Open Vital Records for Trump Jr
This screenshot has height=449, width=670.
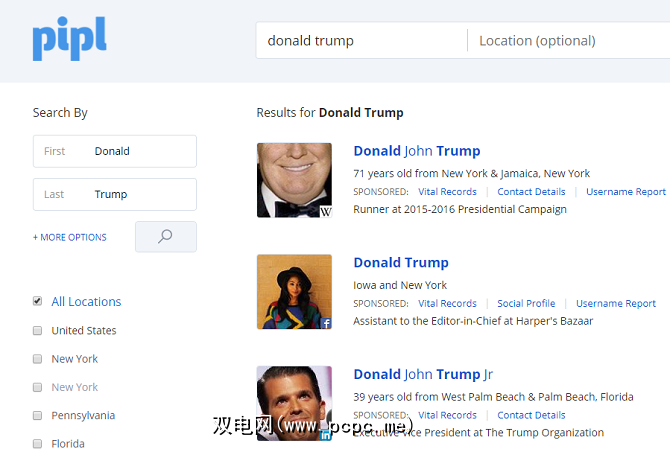[x=447, y=415]
